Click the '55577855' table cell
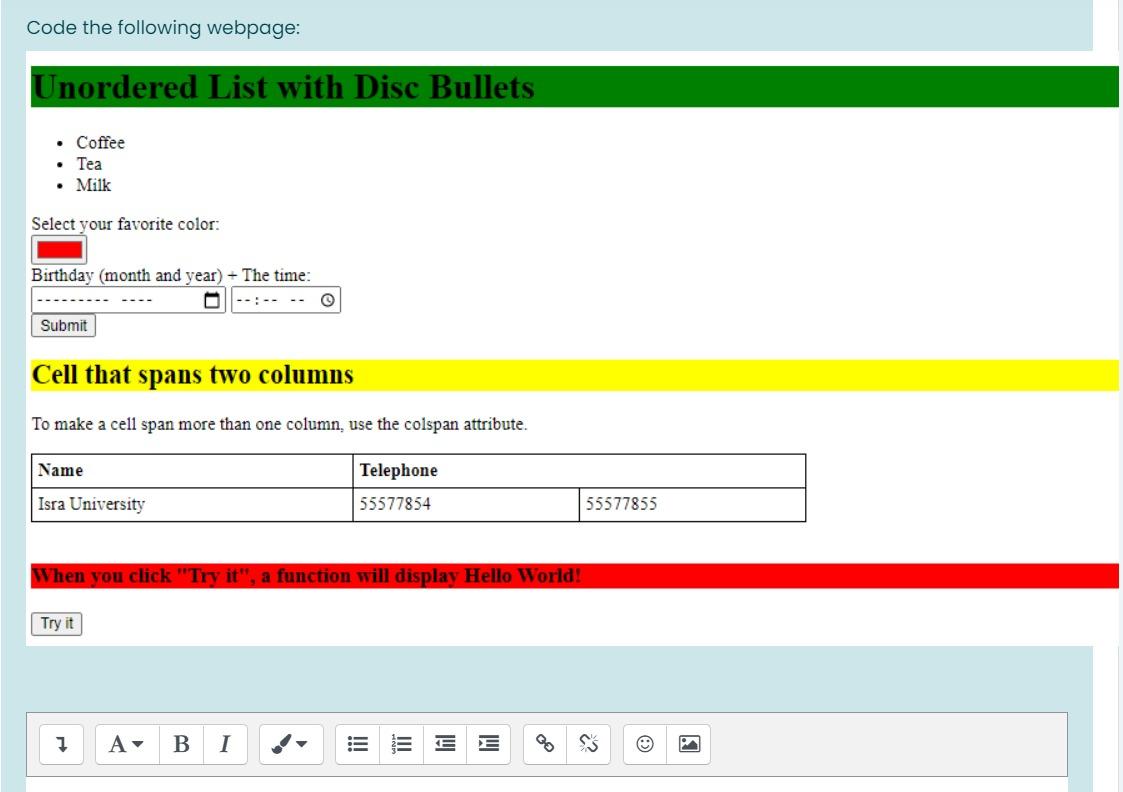This screenshot has height=792, width=1123. click(x=692, y=505)
